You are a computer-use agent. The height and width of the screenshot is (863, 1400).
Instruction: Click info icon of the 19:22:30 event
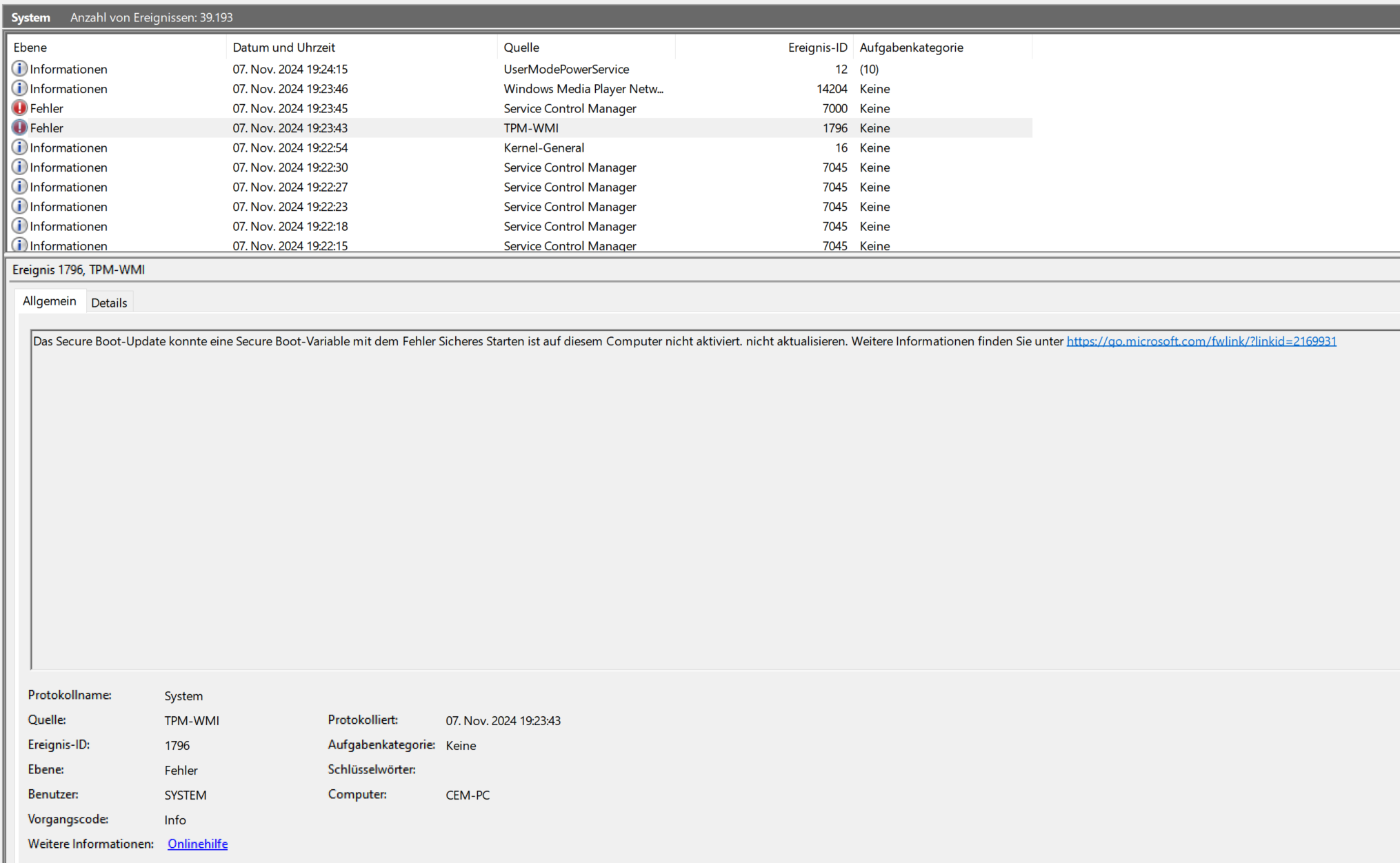[x=19, y=167]
